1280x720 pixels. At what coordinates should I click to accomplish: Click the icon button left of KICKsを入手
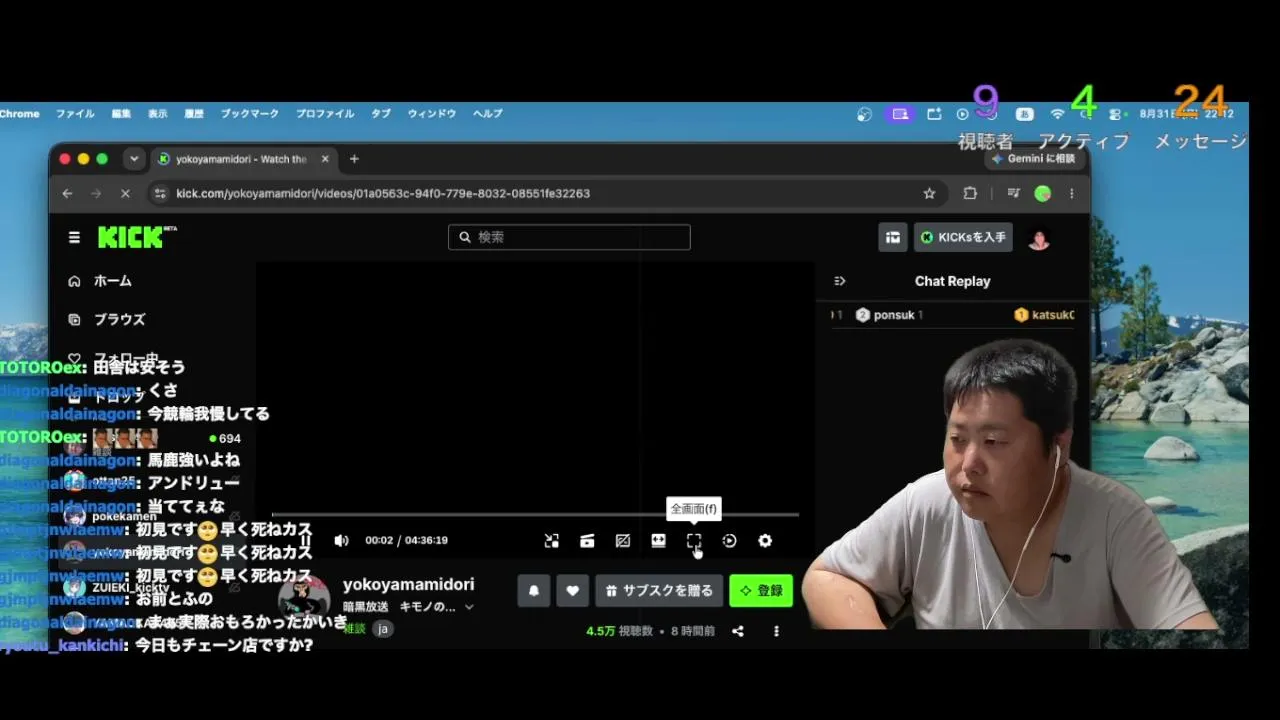click(x=893, y=237)
